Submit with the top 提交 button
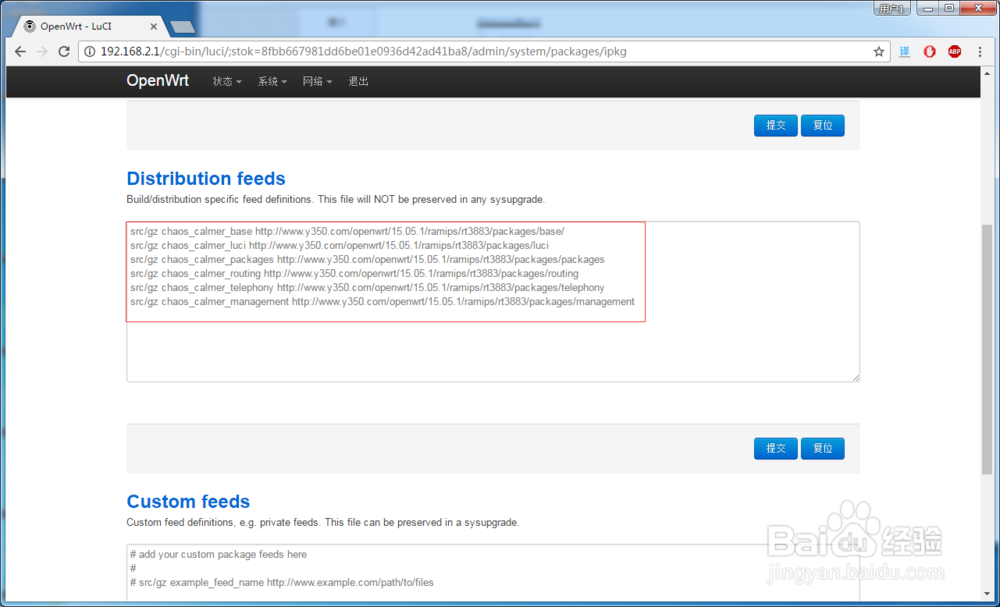Screen dimensions: 1000x607 pyautogui.click(x=776, y=126)
